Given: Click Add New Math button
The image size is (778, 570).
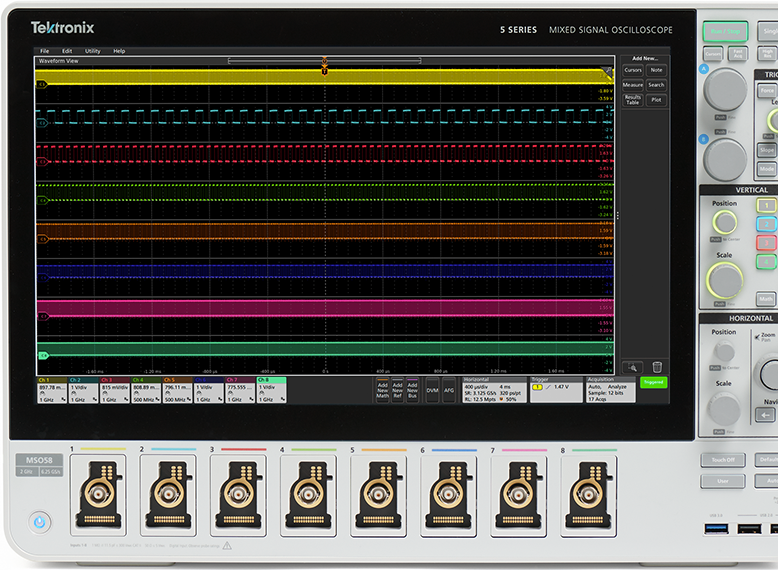Looking at the screenshot, I should point(383,390).
